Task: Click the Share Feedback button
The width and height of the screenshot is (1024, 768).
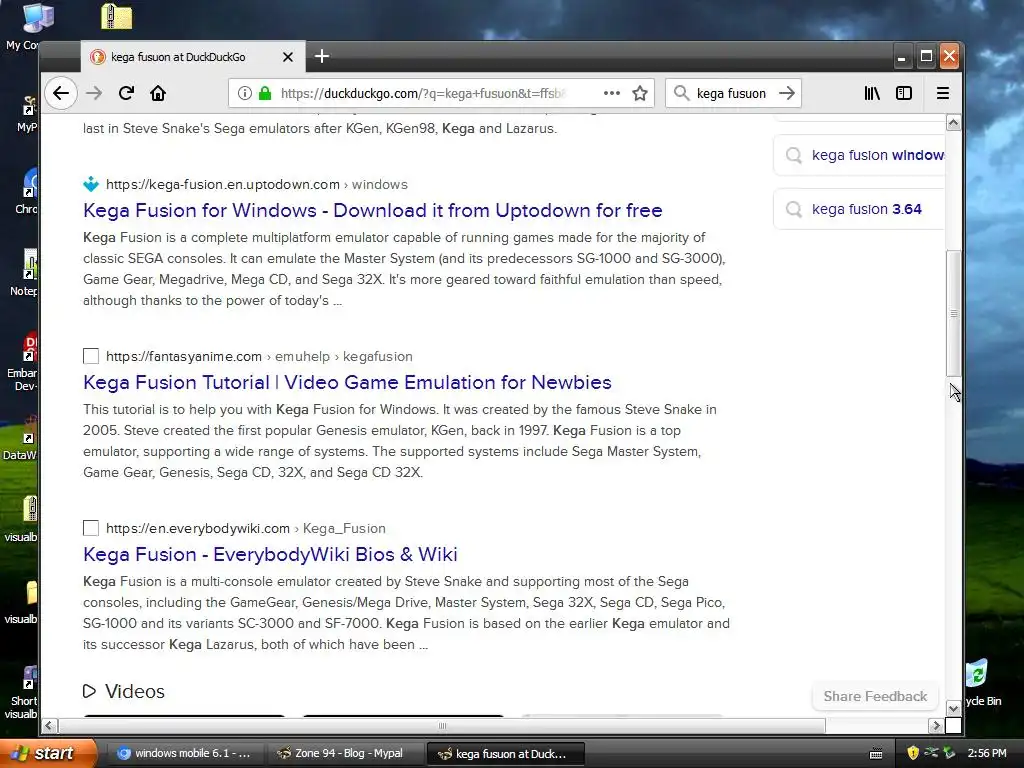Action: 875,696
